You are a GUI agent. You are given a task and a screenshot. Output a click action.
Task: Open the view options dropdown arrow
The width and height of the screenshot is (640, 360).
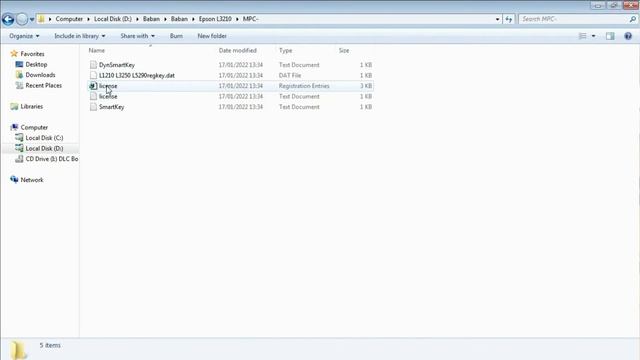tap(593, 36)
